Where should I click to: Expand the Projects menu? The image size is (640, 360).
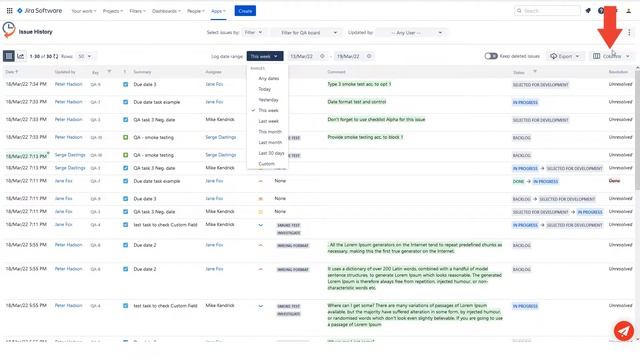(113, 11)
